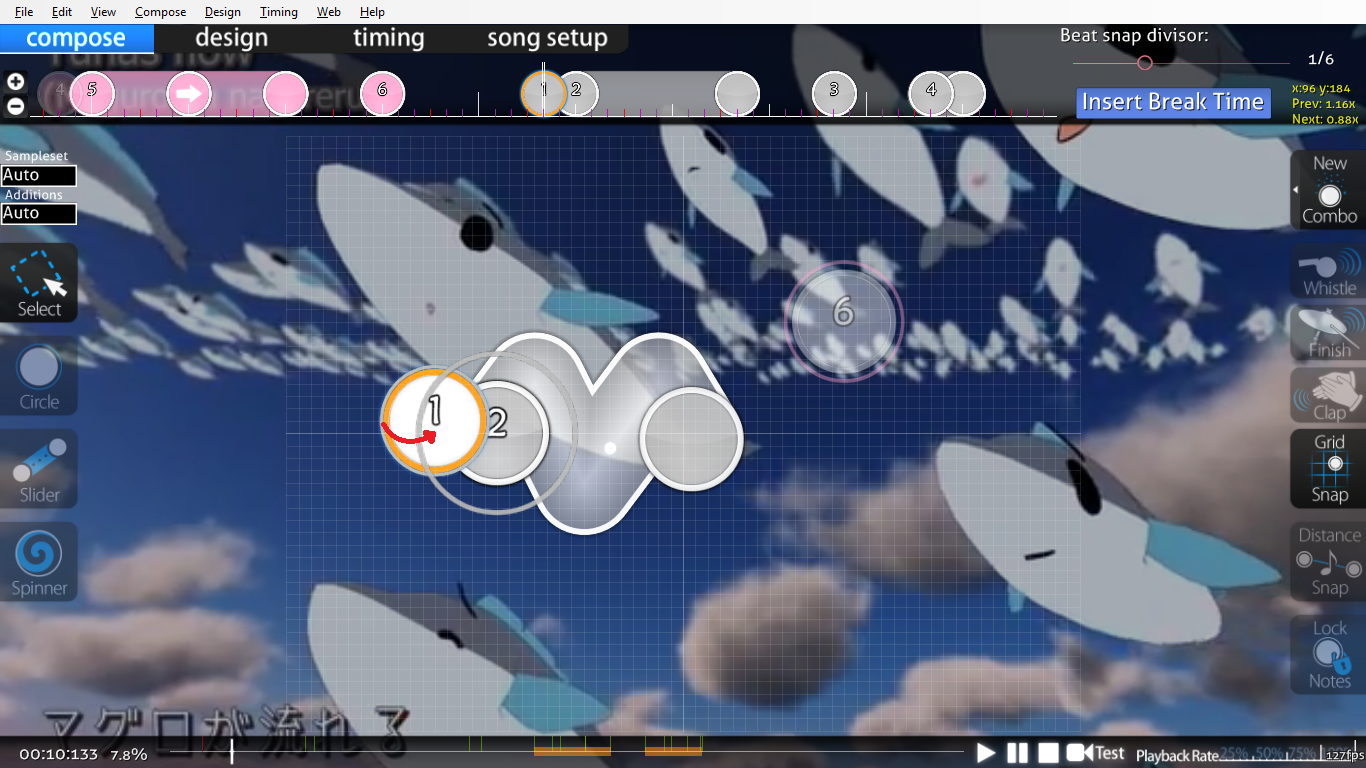Toggle Distance Snap
Viewport: 1366px width, 768px height.
(x=1329, y=561)
